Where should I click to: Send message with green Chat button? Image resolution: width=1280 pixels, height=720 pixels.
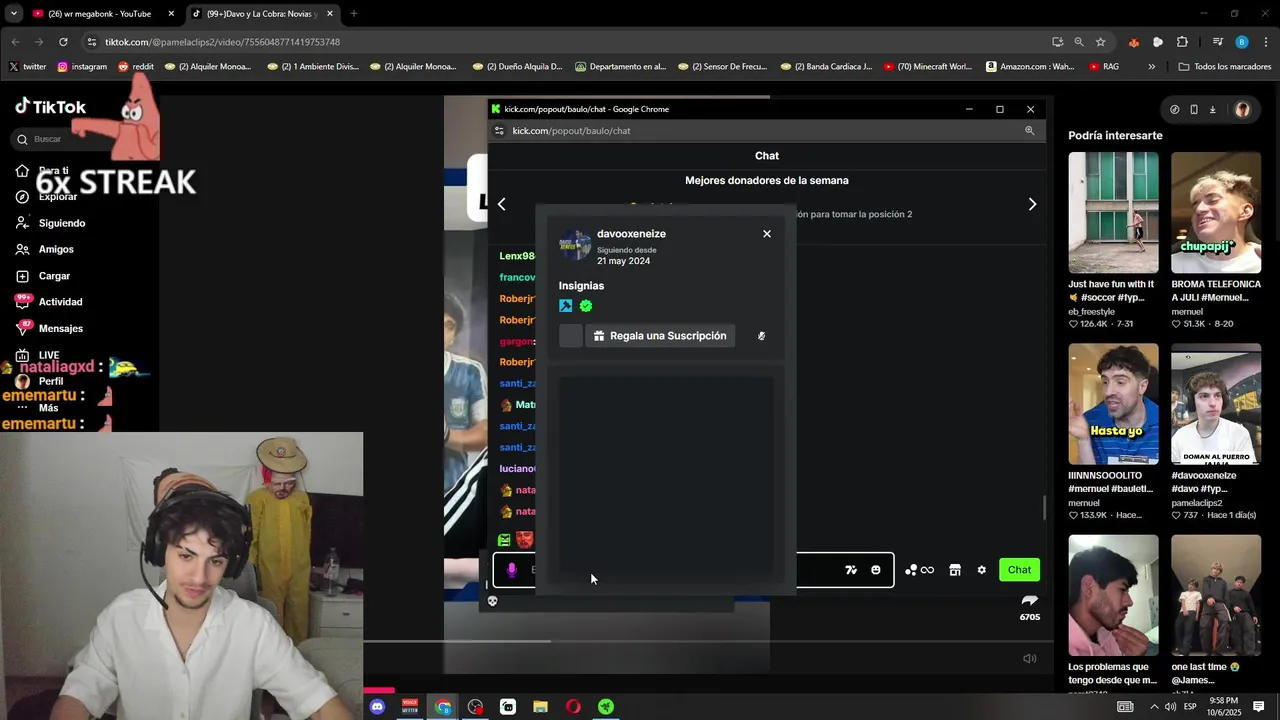1019,570
